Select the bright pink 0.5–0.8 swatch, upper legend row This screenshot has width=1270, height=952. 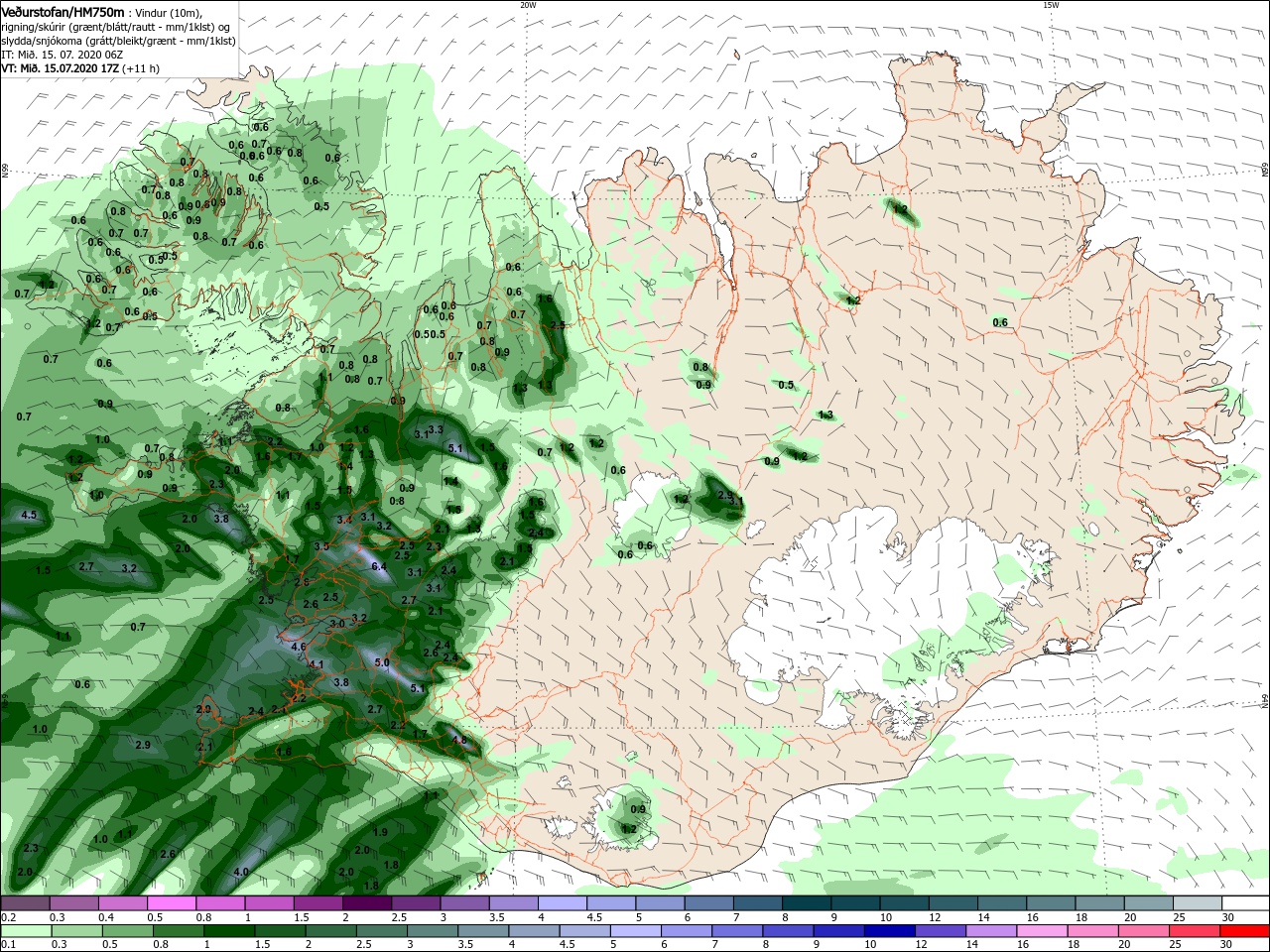(172, 903)
